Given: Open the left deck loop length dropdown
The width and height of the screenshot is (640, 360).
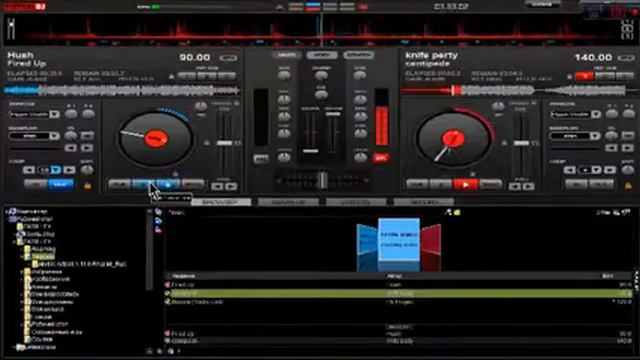Looking at the screenshot, I should [x=56, y=170].
